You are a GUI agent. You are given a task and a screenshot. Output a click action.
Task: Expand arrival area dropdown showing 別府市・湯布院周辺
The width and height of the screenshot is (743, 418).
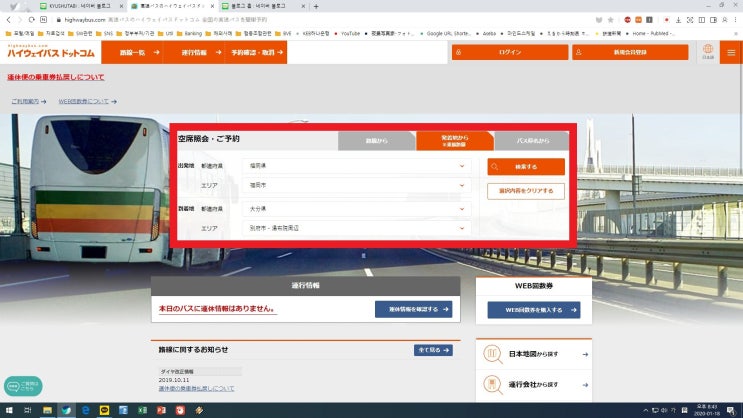[x=356, y=228]
